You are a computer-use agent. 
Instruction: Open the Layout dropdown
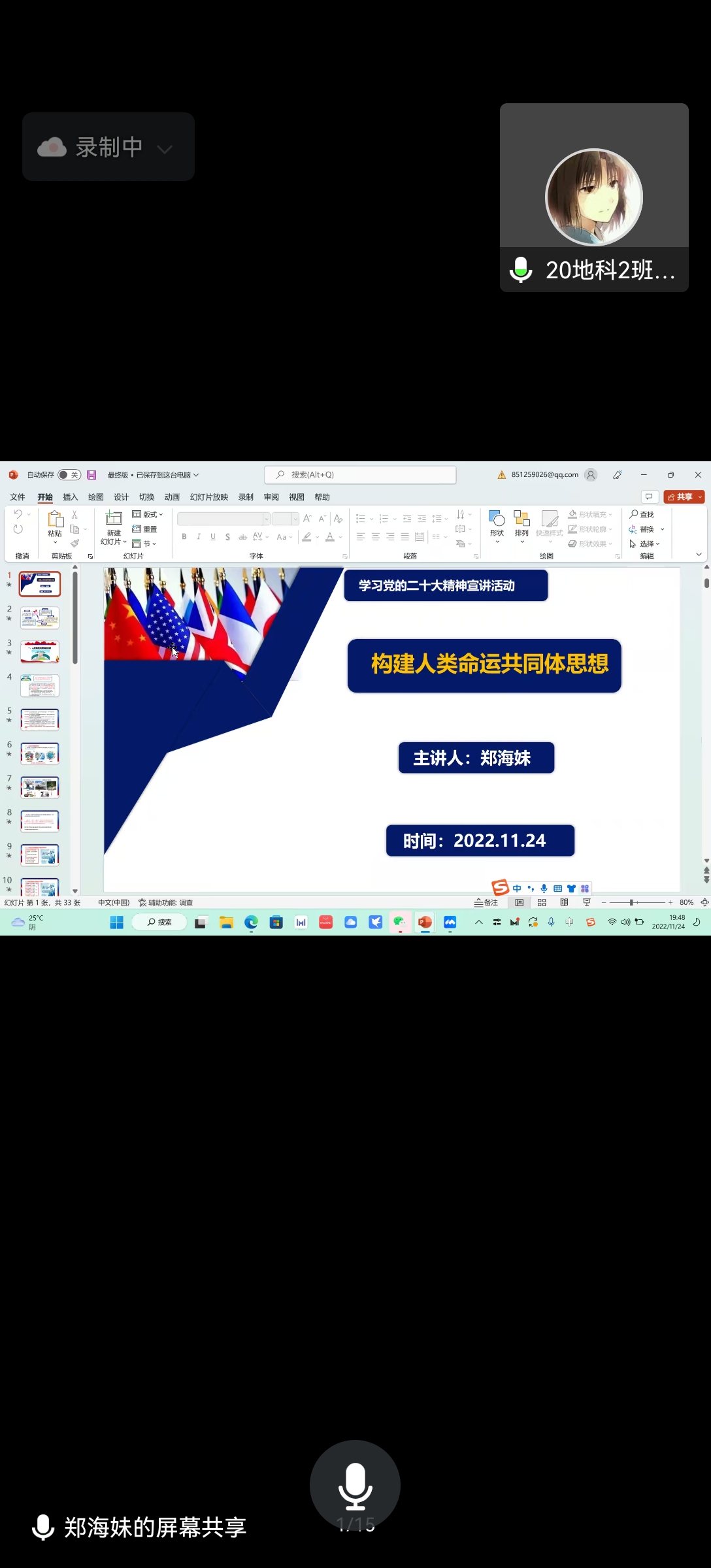(x=148, y=514)
